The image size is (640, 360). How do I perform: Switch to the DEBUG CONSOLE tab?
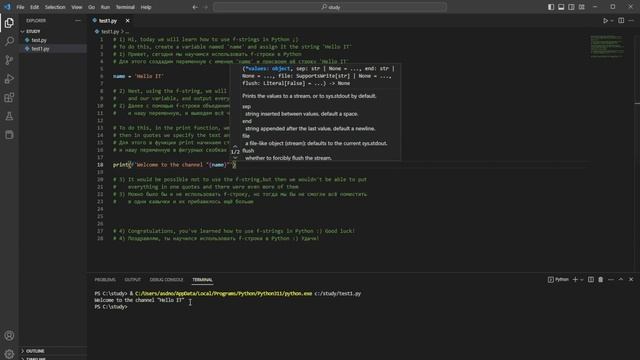[166, 280]
